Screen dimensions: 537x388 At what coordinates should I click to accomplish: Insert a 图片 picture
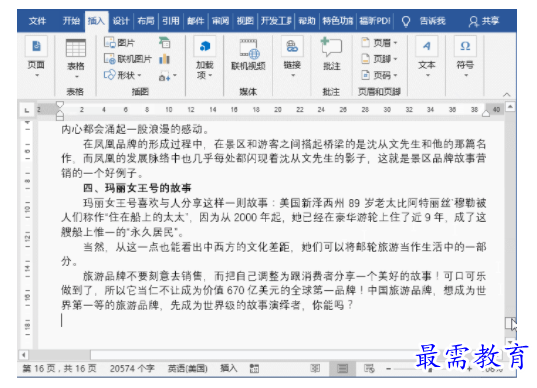tap(120, 43)
